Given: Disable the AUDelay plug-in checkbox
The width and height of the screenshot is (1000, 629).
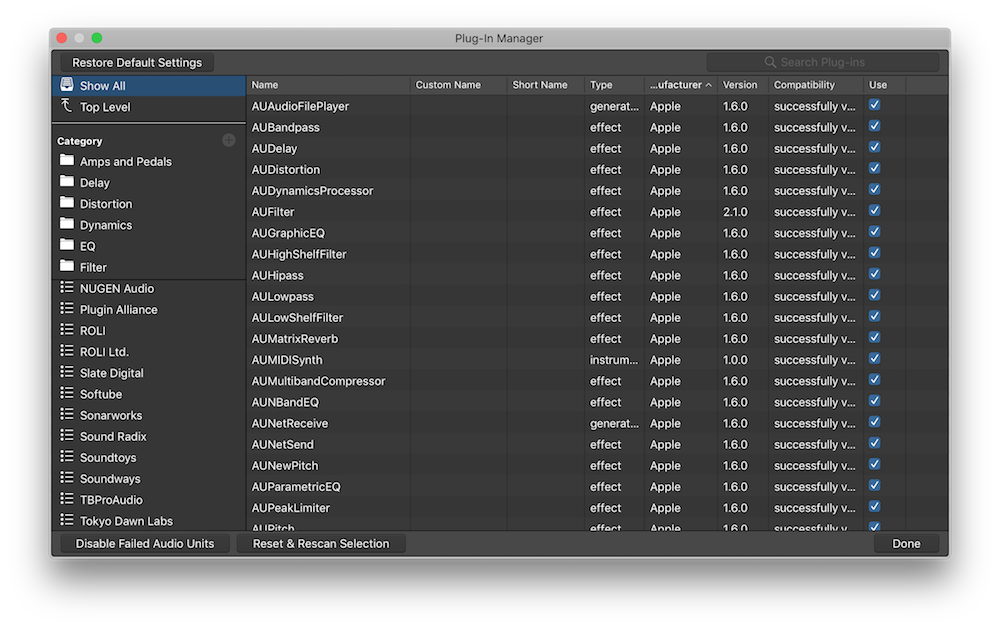Looking at the screenshot, I should tap(874, 148).
